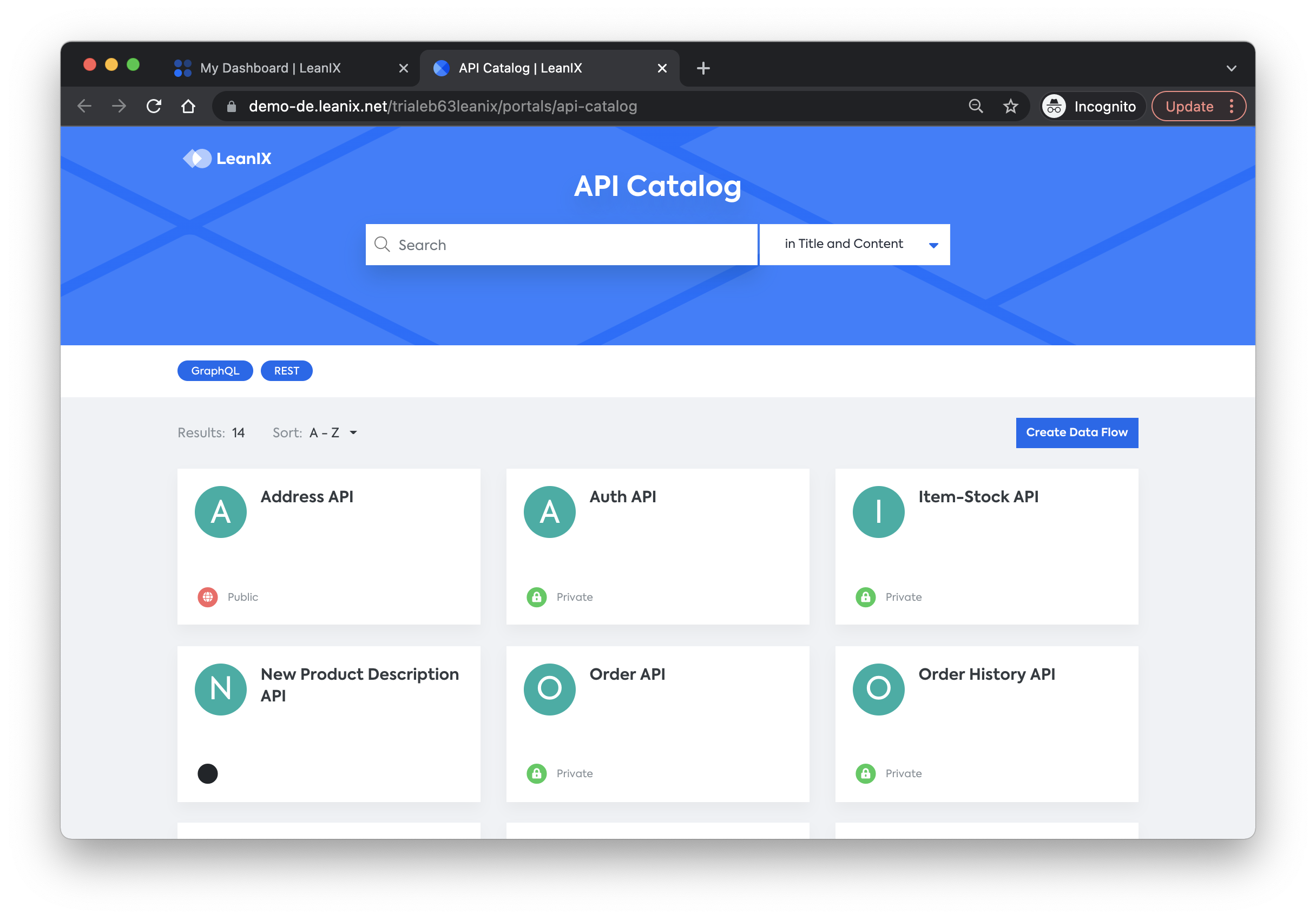1316x919 pixels.
Task: Switch to My Dashboard | LeanIX tab
Action: pos(271,68)
